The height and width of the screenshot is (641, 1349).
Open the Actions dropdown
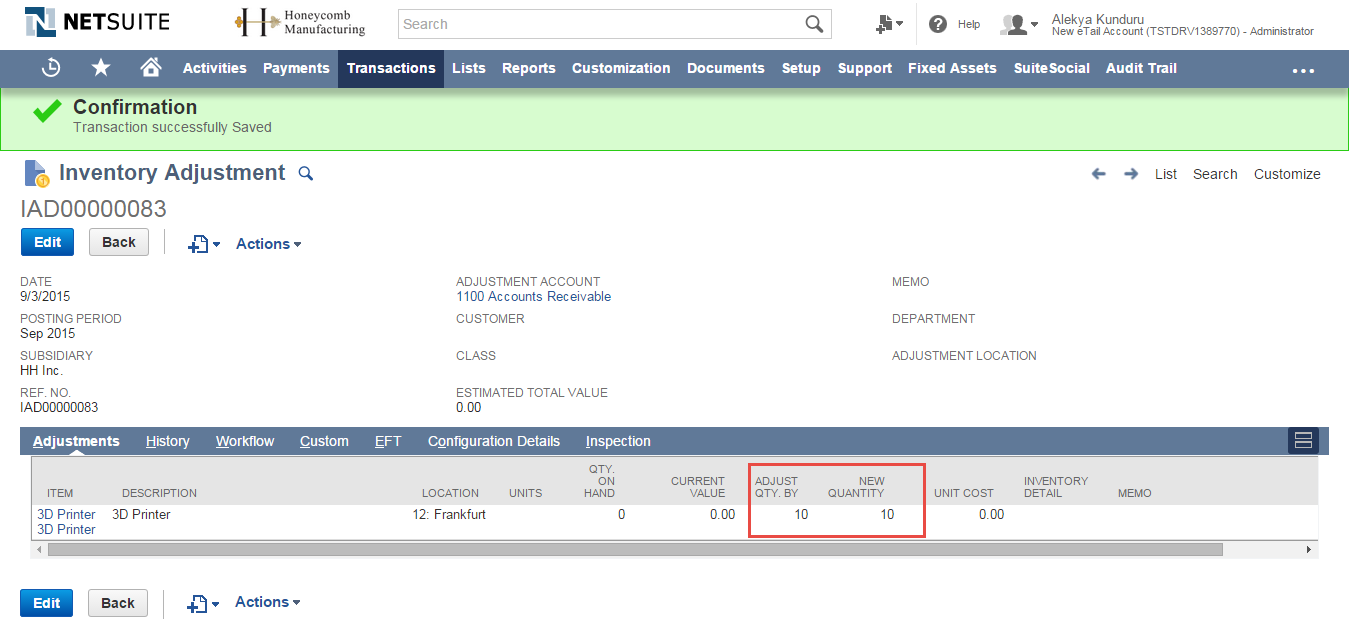pos(267,243)
